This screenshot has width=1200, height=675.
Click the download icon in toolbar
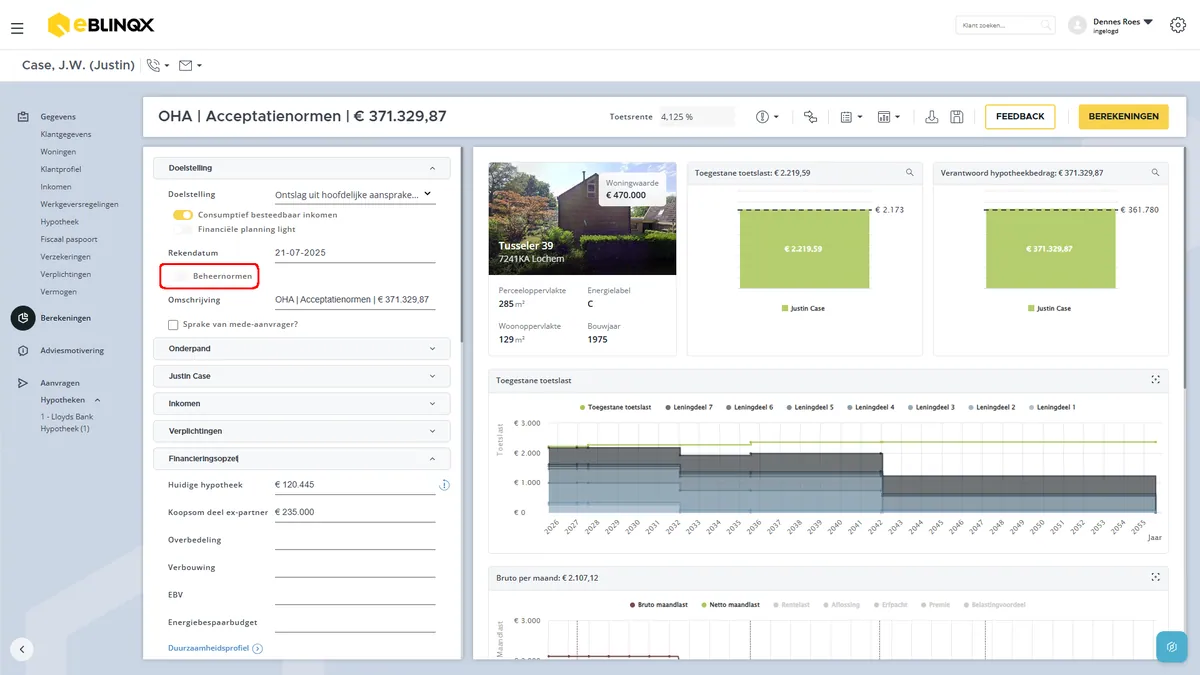932,117
